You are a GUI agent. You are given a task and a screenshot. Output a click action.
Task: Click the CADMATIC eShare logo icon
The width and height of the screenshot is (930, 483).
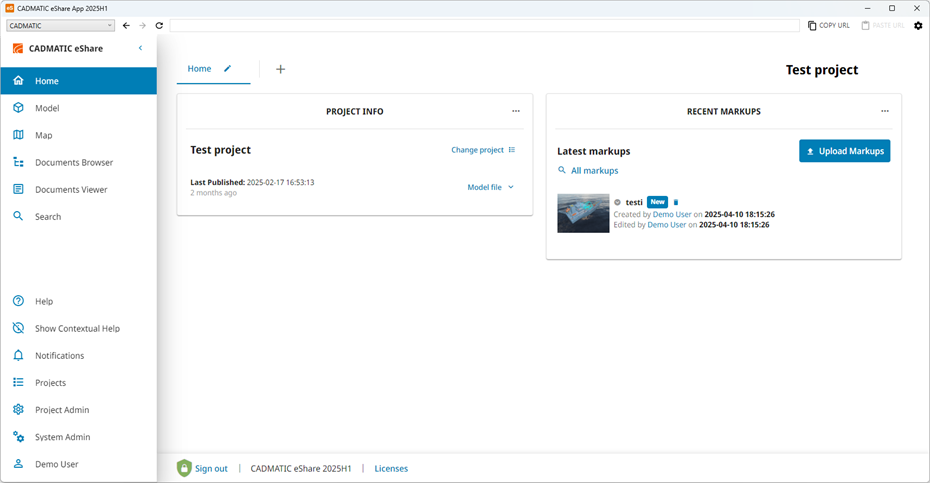[18, 49]
